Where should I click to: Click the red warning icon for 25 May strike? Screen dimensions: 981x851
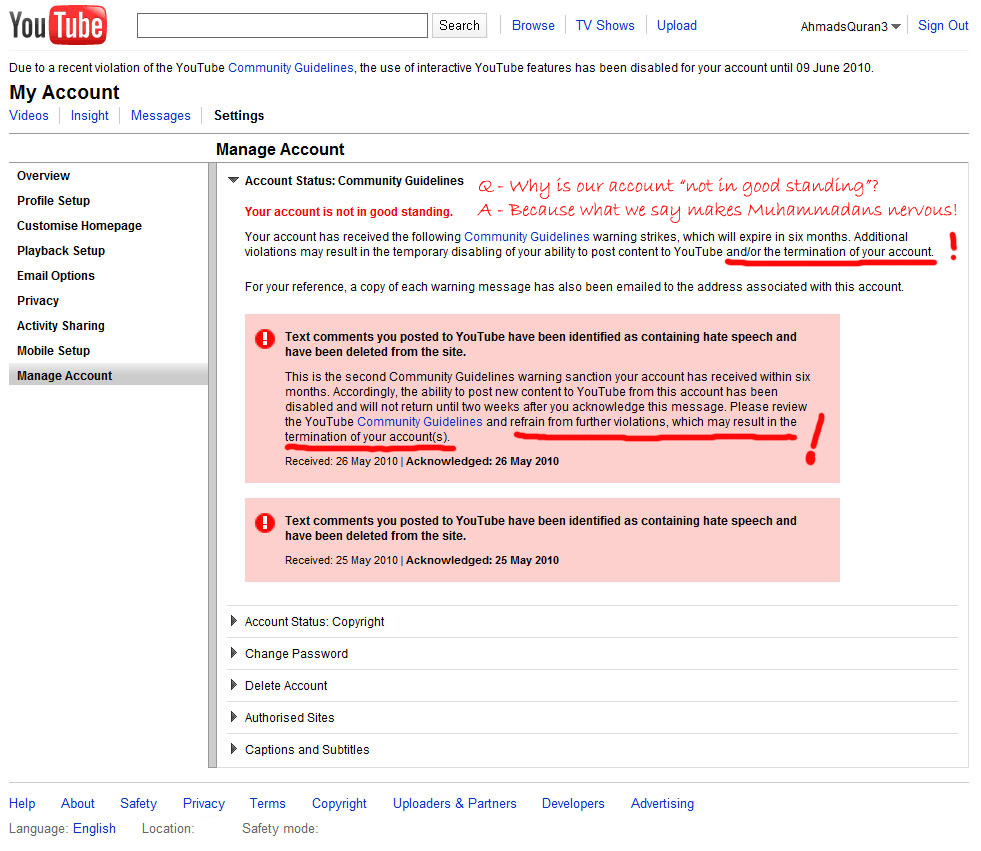(265, 522)
